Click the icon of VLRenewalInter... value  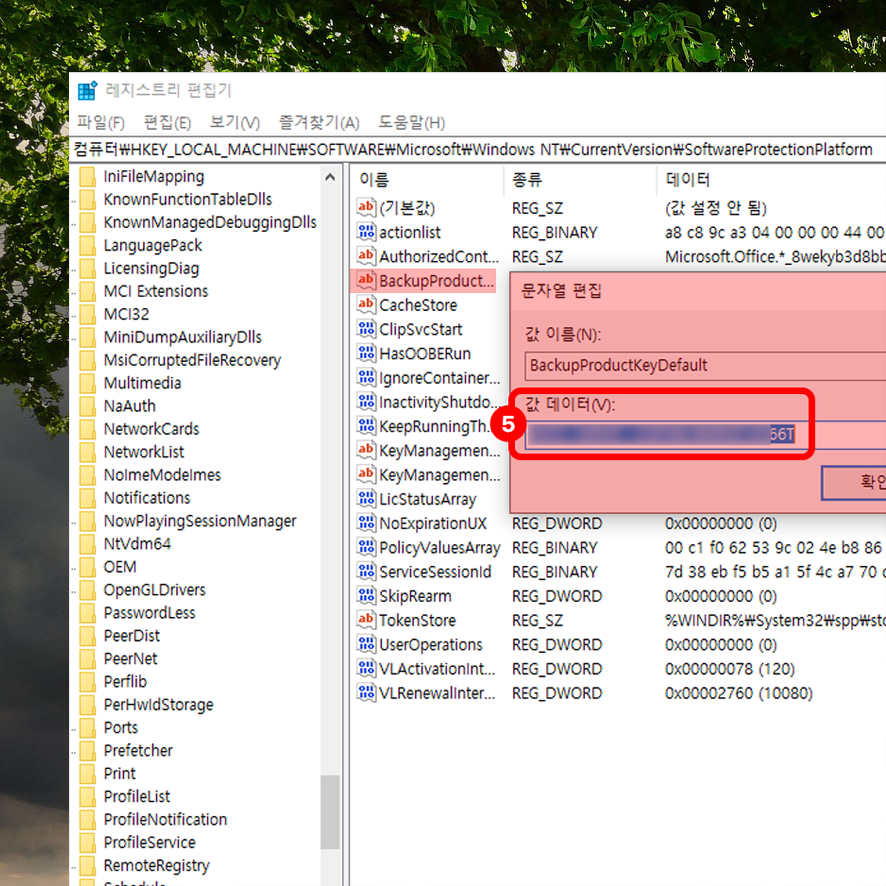pyautogui.click(x=366, y=693)
